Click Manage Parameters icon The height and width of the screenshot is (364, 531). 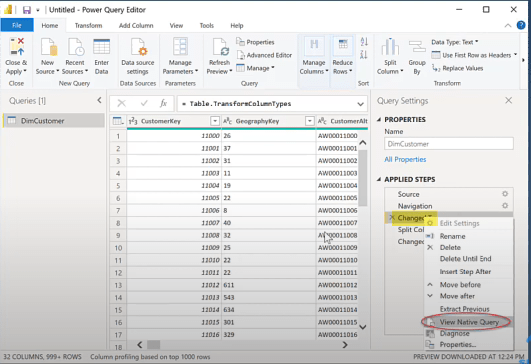click(180, 47)
